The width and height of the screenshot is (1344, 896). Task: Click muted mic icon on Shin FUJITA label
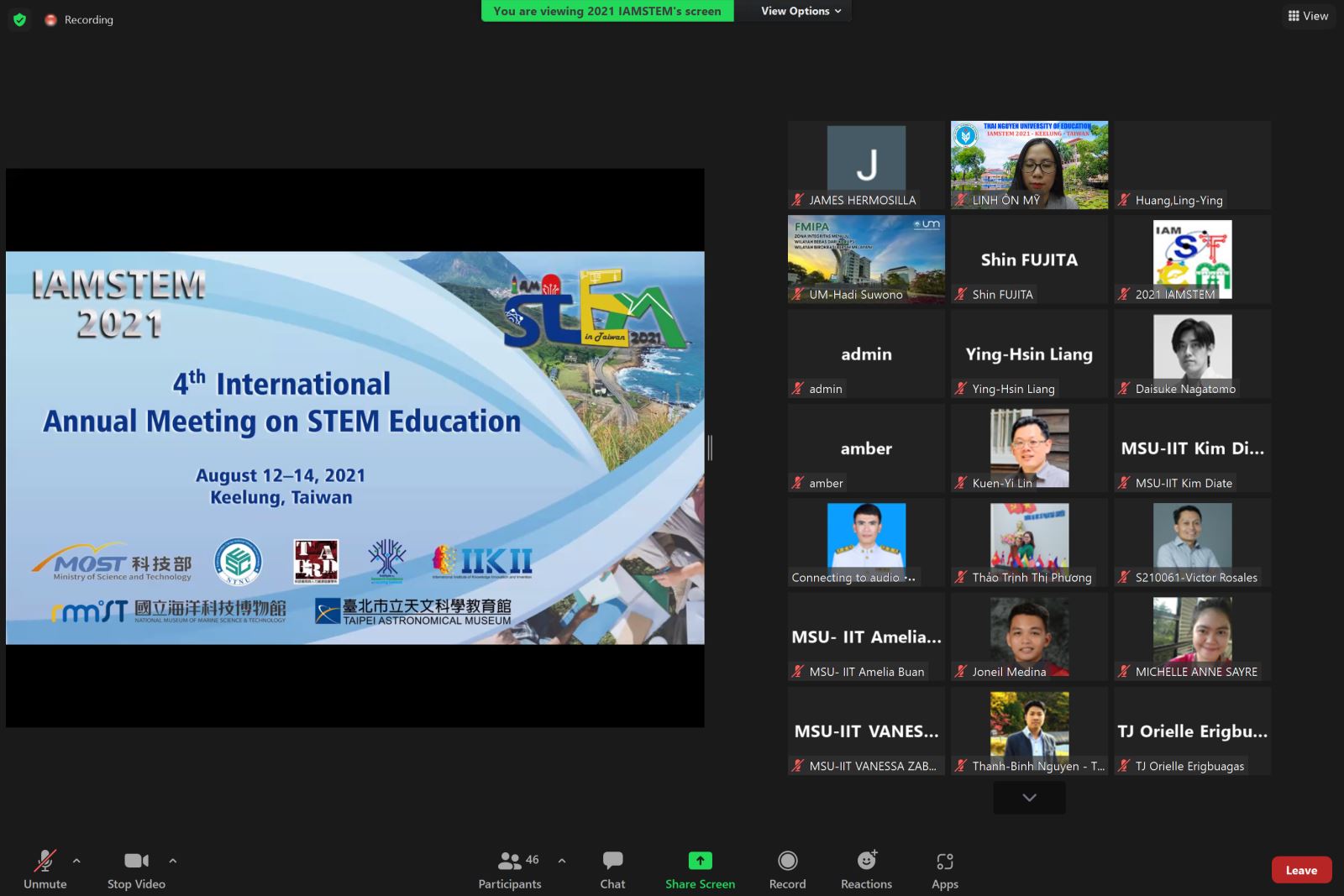(961, 294)
